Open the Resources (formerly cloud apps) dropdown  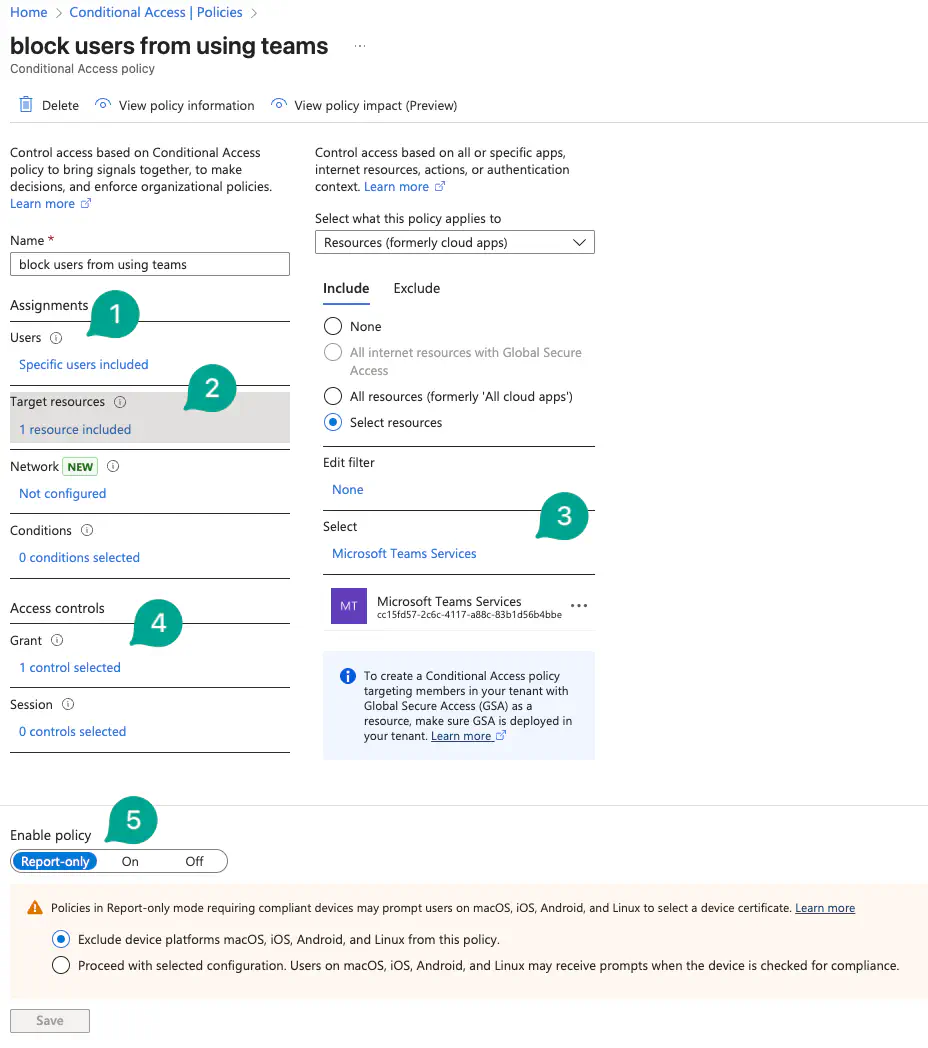(454, 242)
